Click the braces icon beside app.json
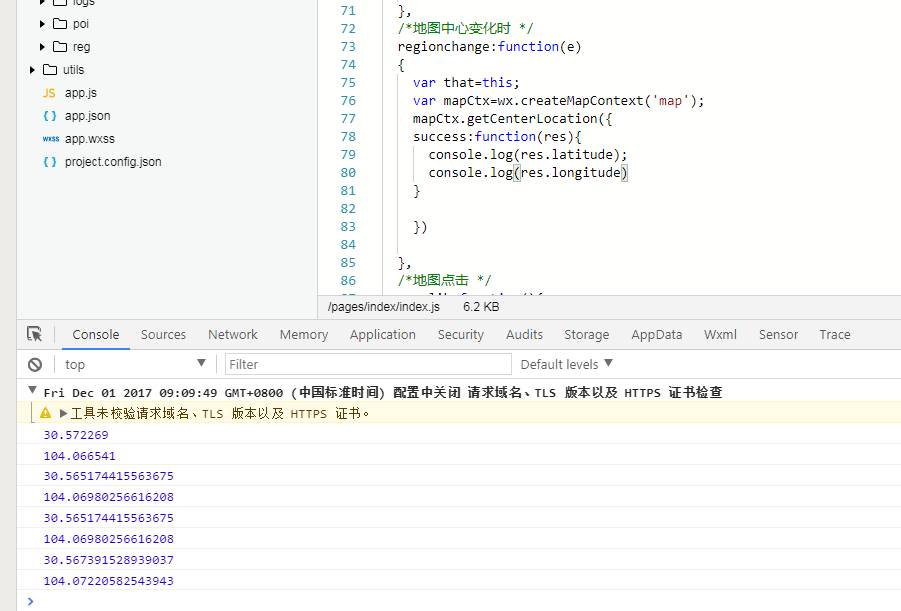The image size is (901, 611). pos(49,116)
